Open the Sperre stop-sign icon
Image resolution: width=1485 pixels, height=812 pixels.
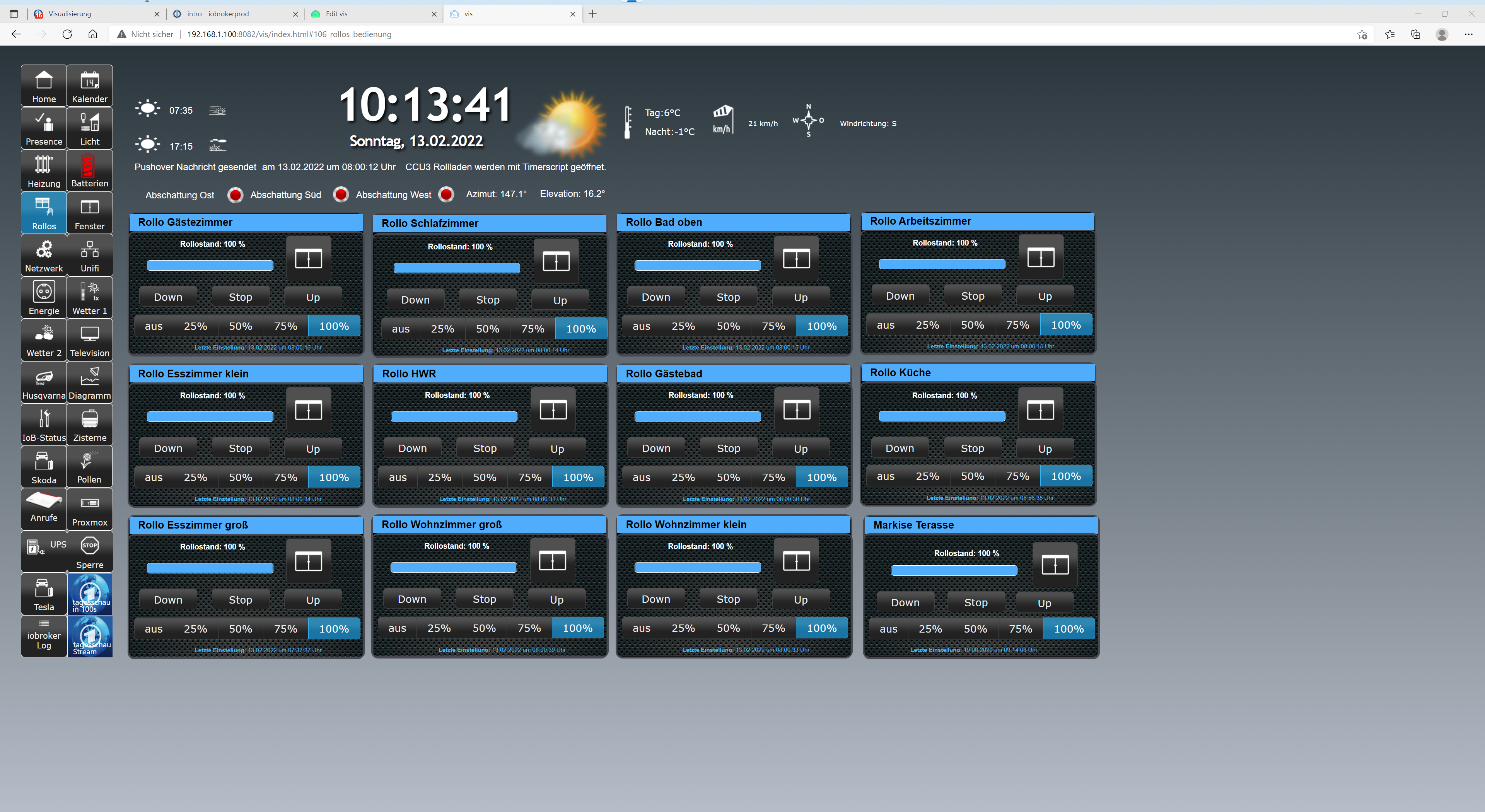89,551
